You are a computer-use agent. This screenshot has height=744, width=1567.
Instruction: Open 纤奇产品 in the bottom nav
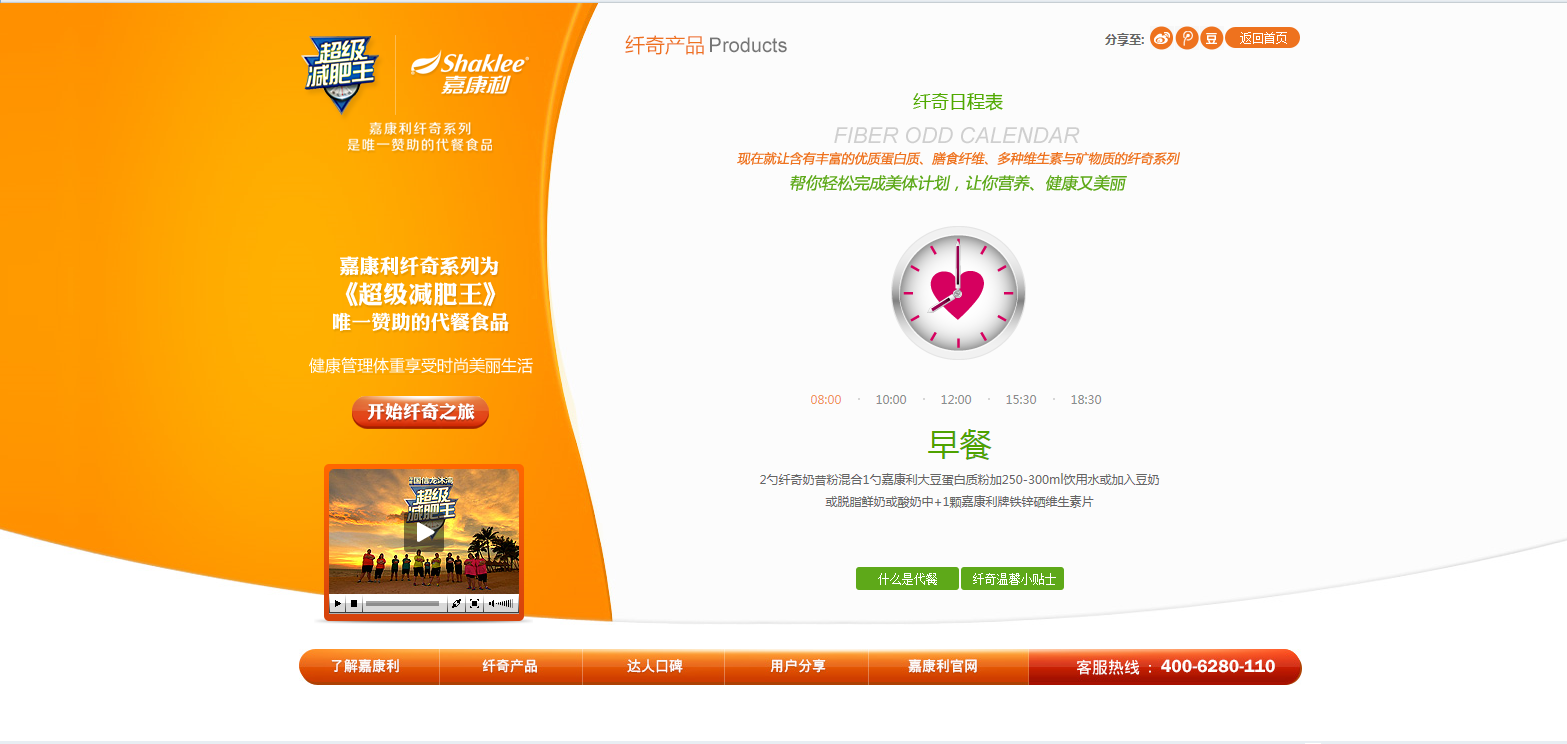point(511,666)
